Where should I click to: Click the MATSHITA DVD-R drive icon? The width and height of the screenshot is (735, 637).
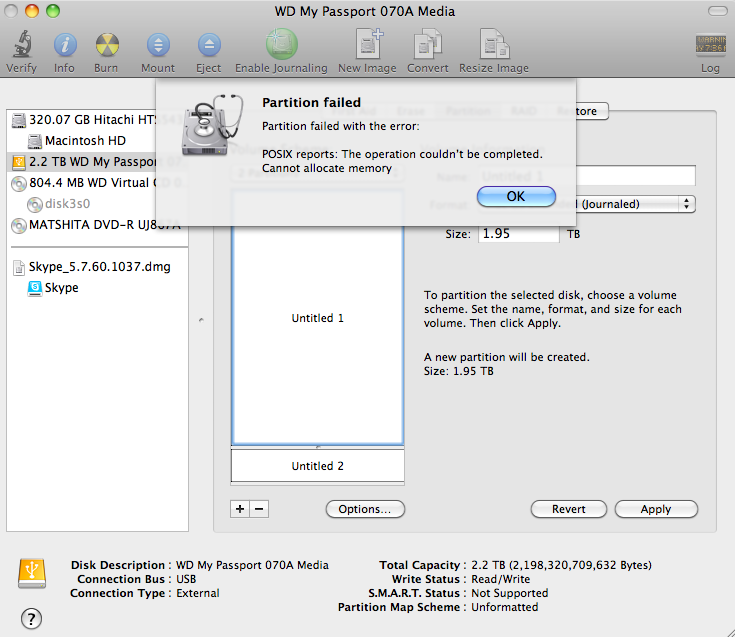19,225
